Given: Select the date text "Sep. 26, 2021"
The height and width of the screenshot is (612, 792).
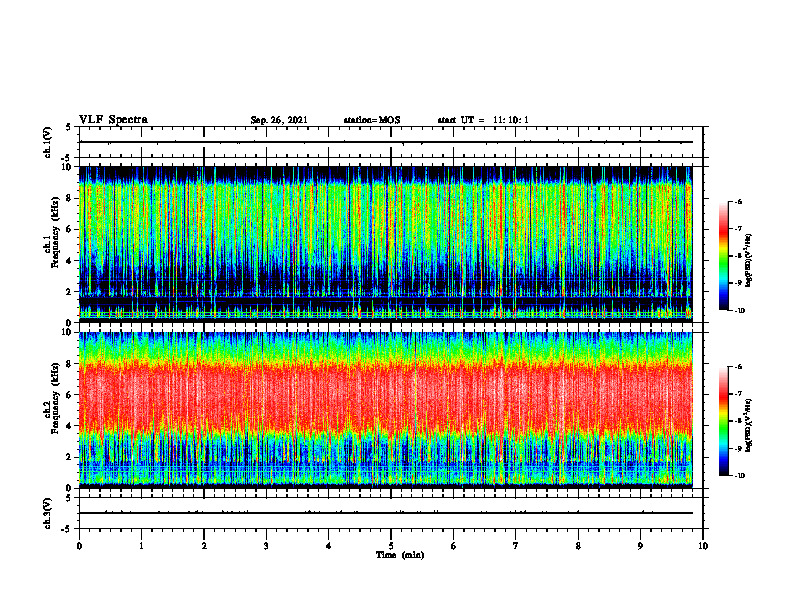Looking at the screenshot, I should (x=279, y=120).
